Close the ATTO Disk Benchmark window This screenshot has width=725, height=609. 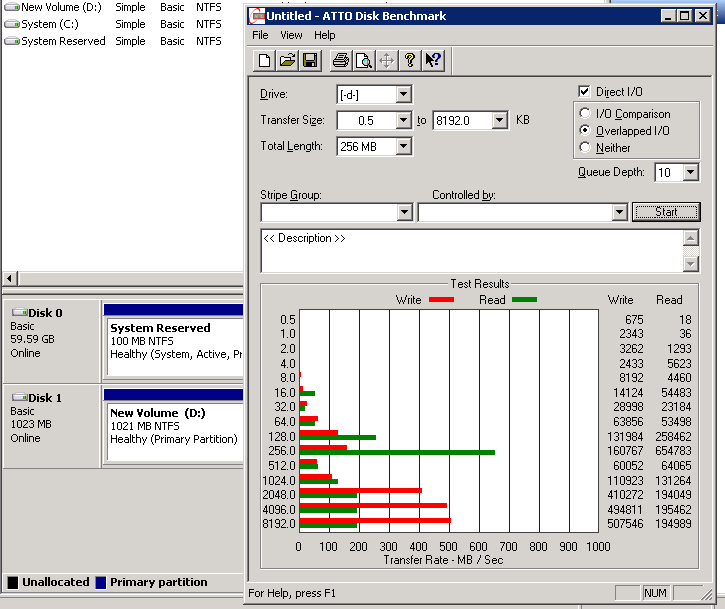click(x=703, y=16)
